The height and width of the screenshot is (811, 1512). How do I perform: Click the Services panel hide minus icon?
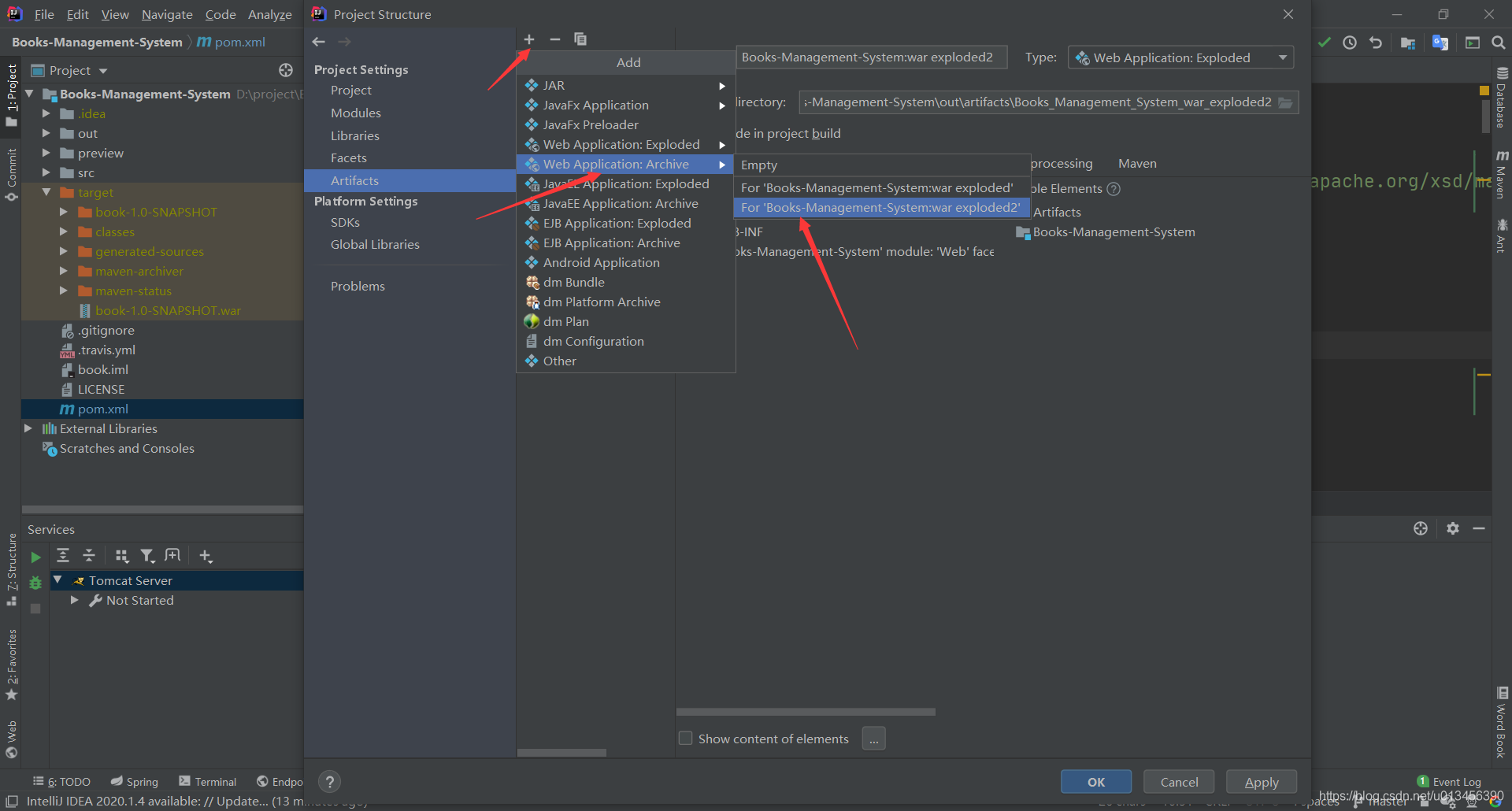[1479, 528]
